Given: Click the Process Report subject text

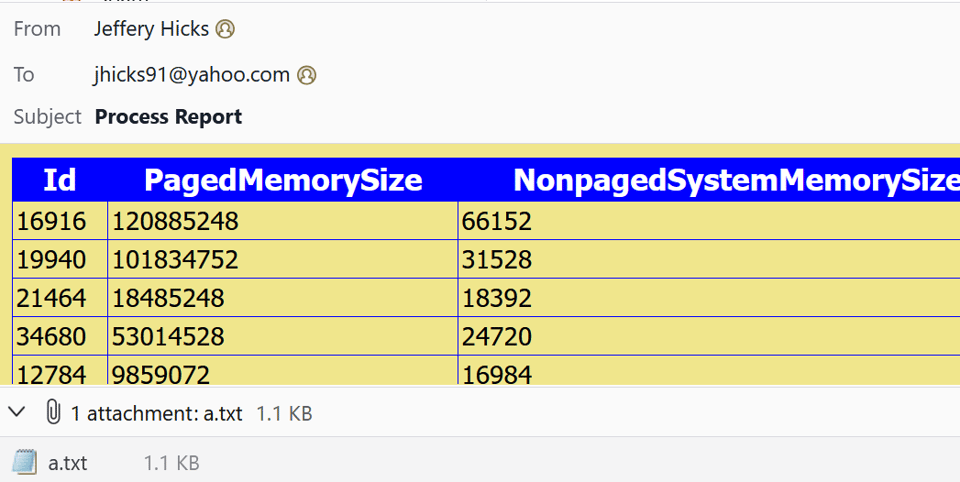Looking at the screenshot, I should 168,116.
